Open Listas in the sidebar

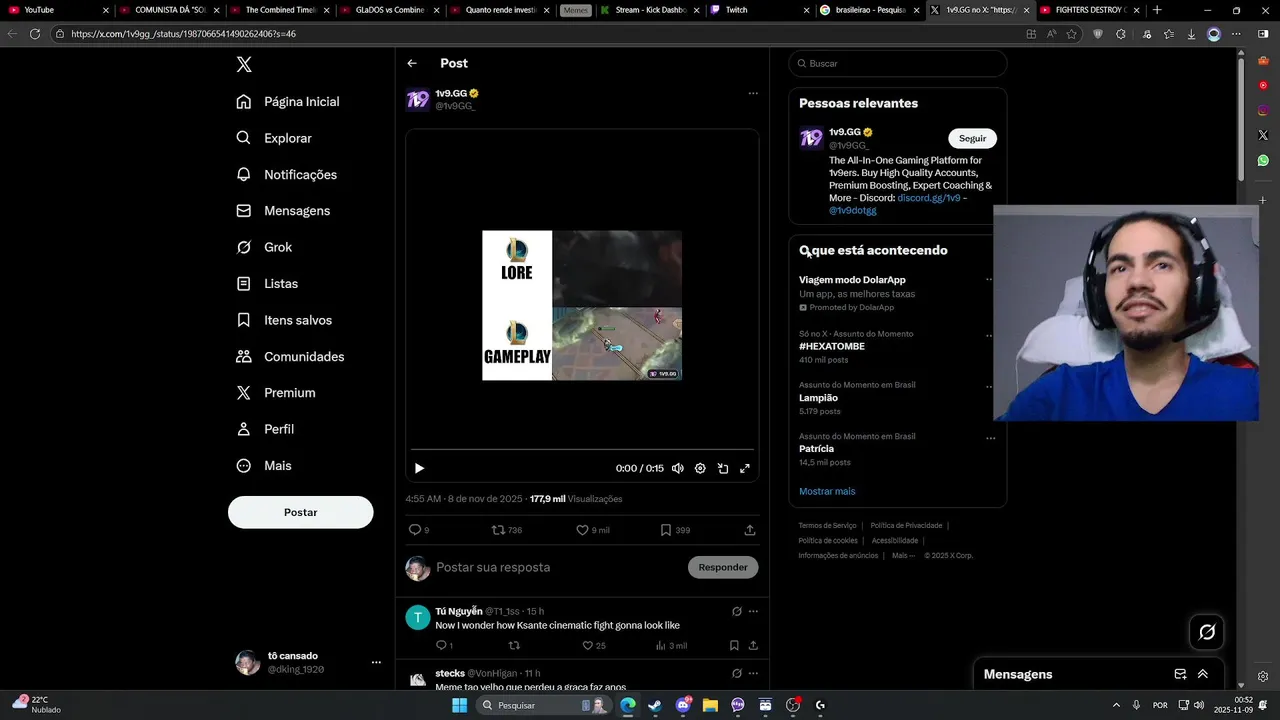point(267,284)
